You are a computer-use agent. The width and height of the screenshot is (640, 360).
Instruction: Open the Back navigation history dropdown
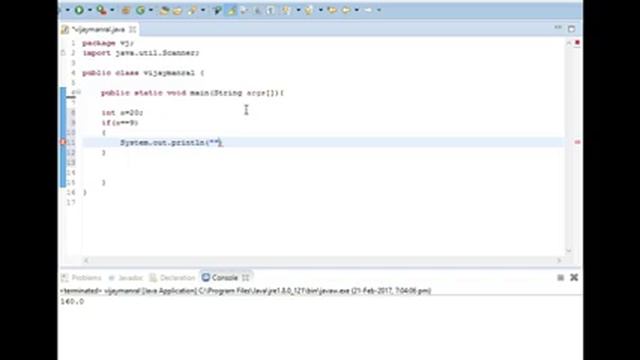pyautogui.click(x=357, y=10)
